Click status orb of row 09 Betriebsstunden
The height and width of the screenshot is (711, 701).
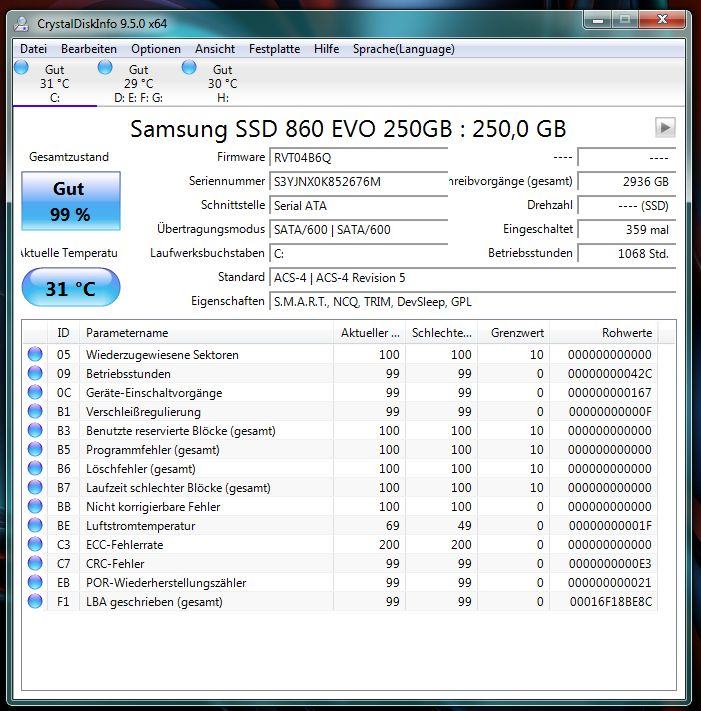(x=35, y=373)
